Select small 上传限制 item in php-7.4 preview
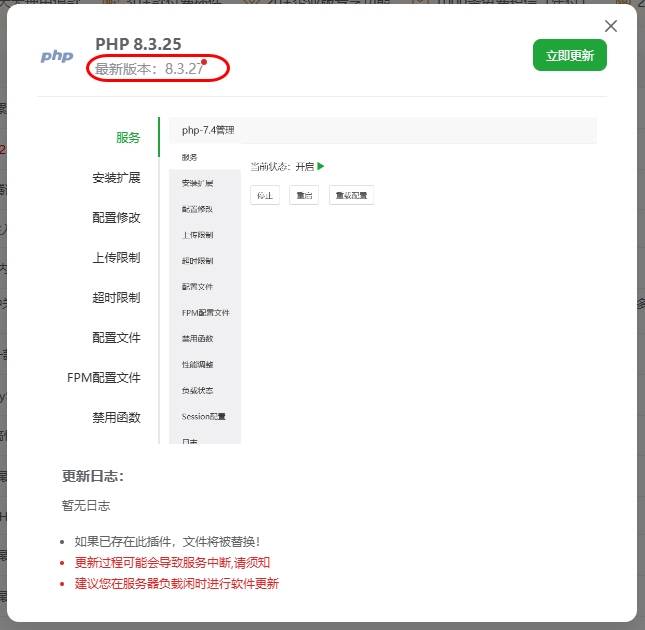The width and height of the screenshot is (645, 630). (197, 235)
